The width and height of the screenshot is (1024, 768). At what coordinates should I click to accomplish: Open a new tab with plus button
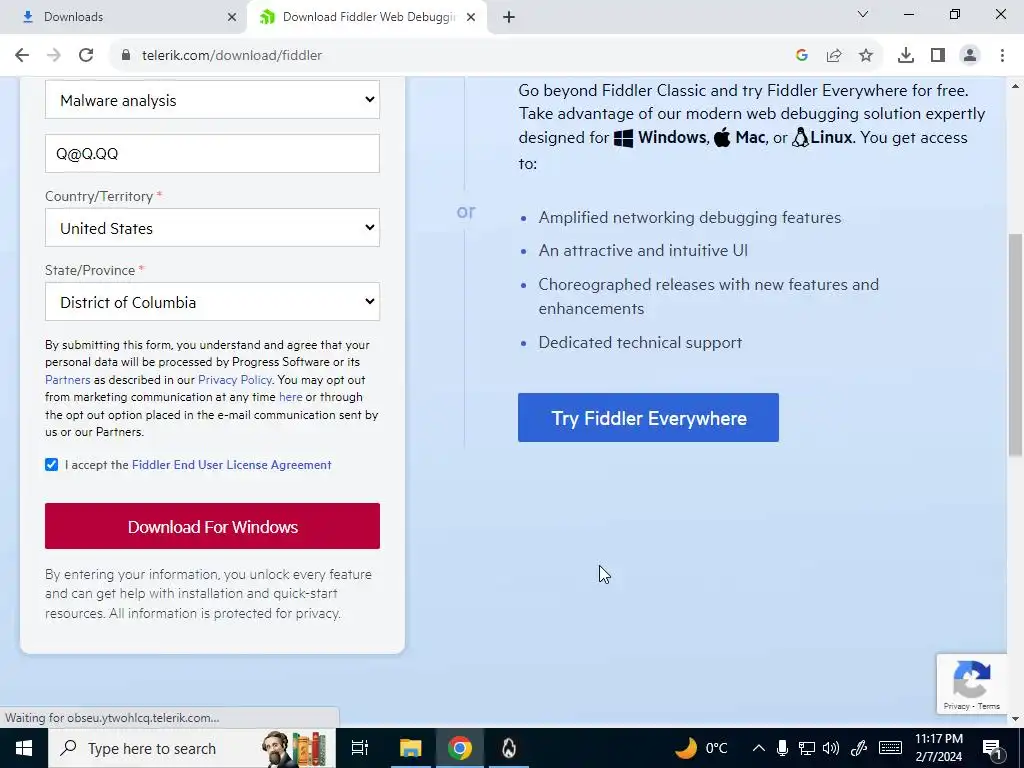(x=509, y=17)
